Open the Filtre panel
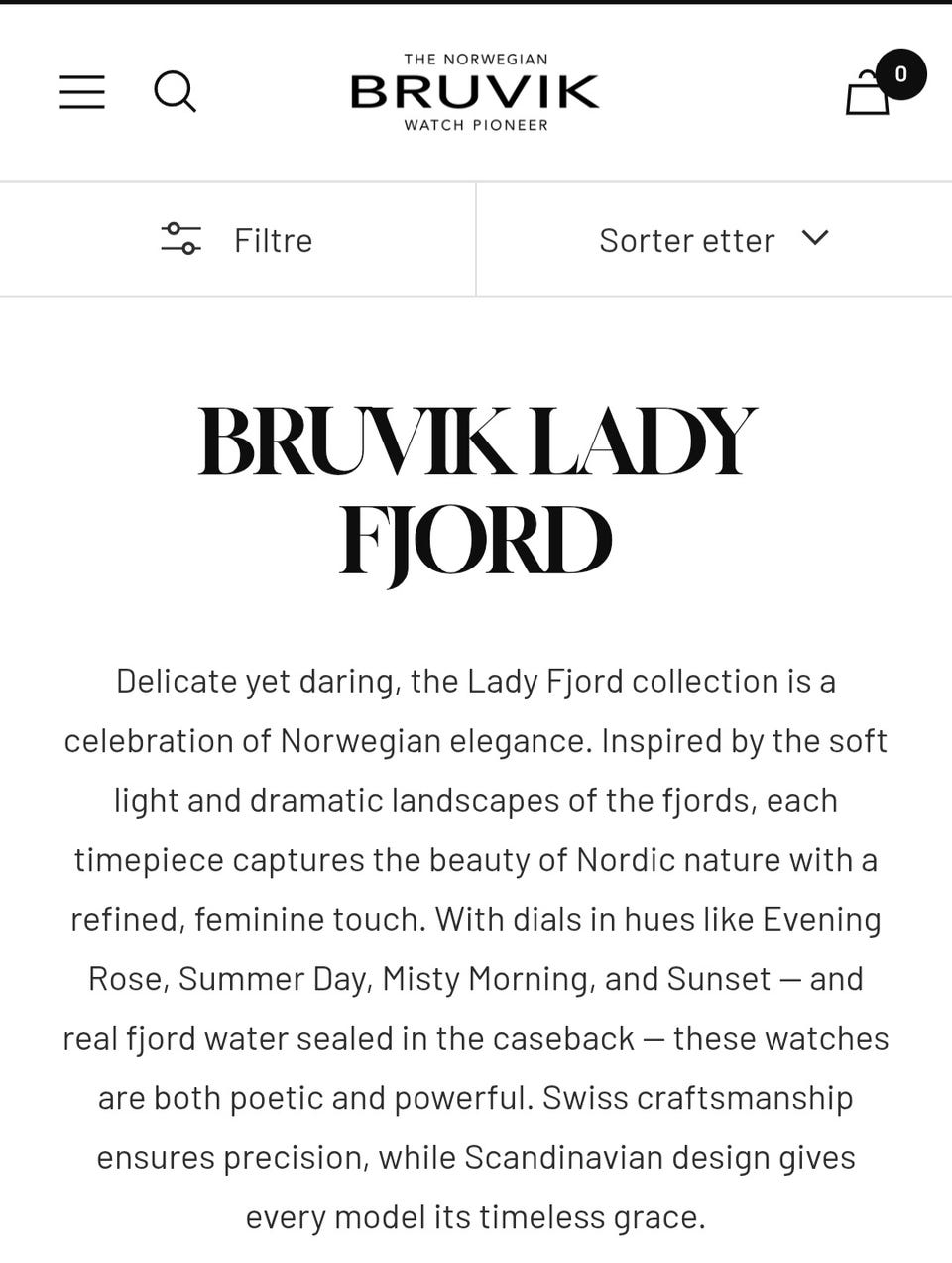Image resolution: width=952 pixels, height=1263 pixels. [238, 239]
